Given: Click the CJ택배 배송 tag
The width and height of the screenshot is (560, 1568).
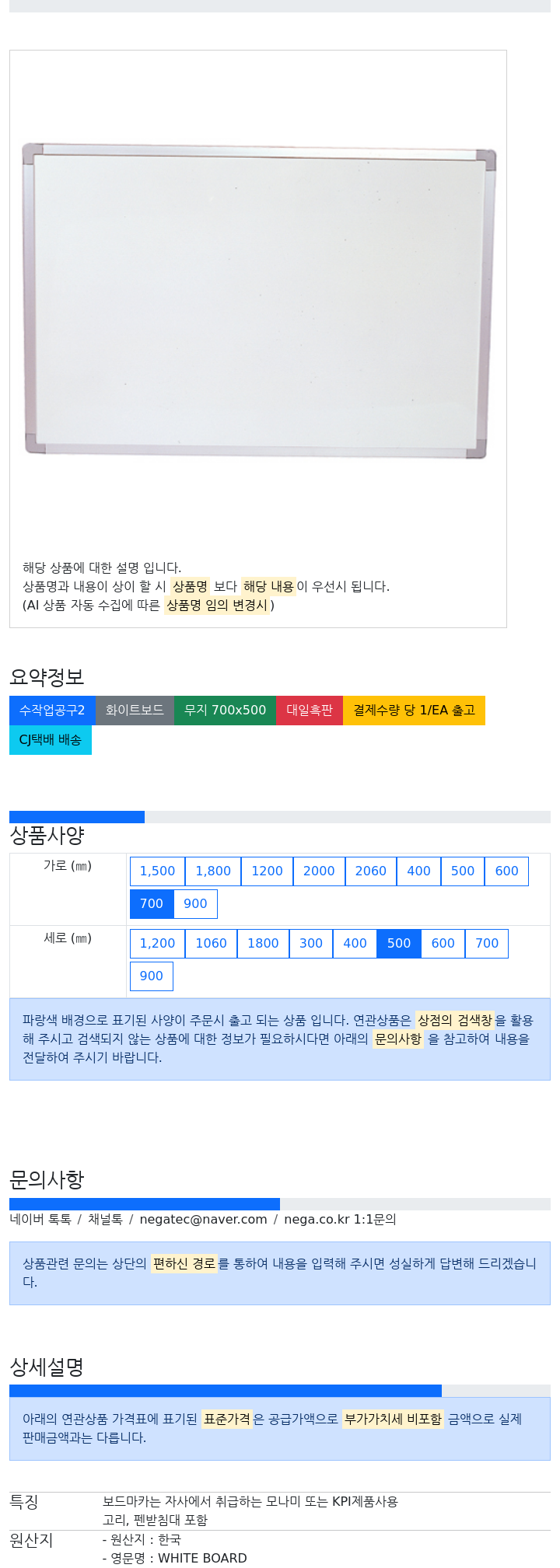Looking at the screenshot, I should point(51,740).
